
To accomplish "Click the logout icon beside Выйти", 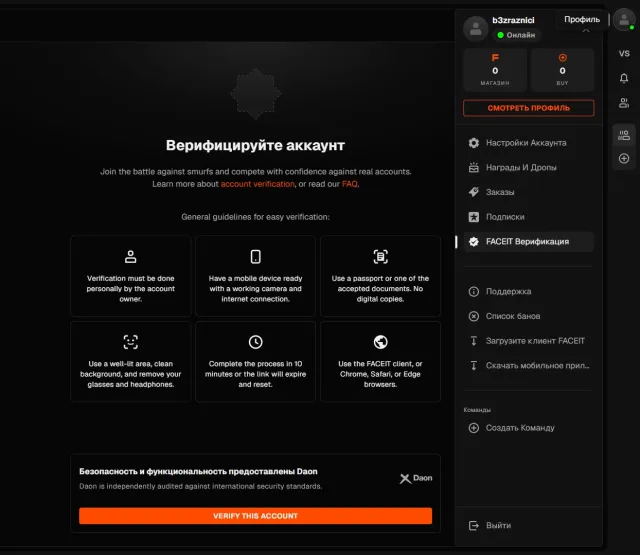I will click(473, 525).
